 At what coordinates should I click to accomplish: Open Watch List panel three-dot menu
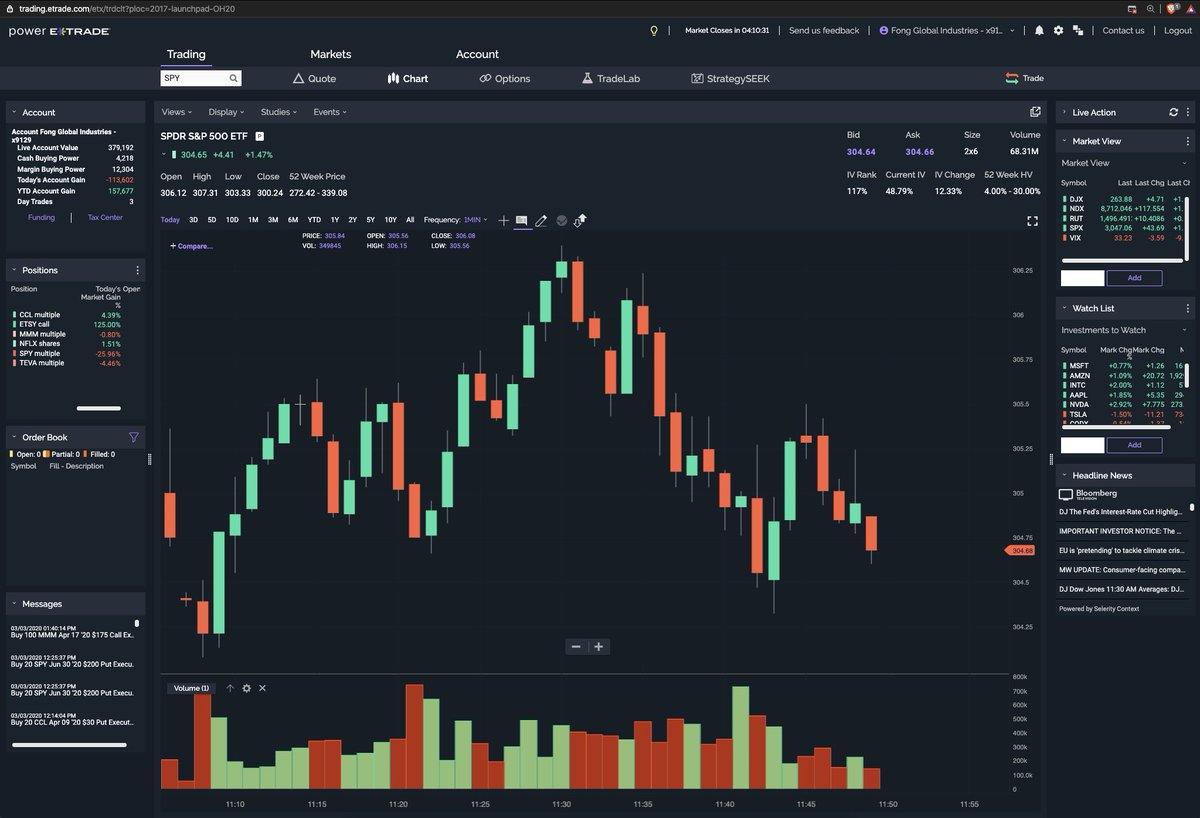coord(1188,308)
